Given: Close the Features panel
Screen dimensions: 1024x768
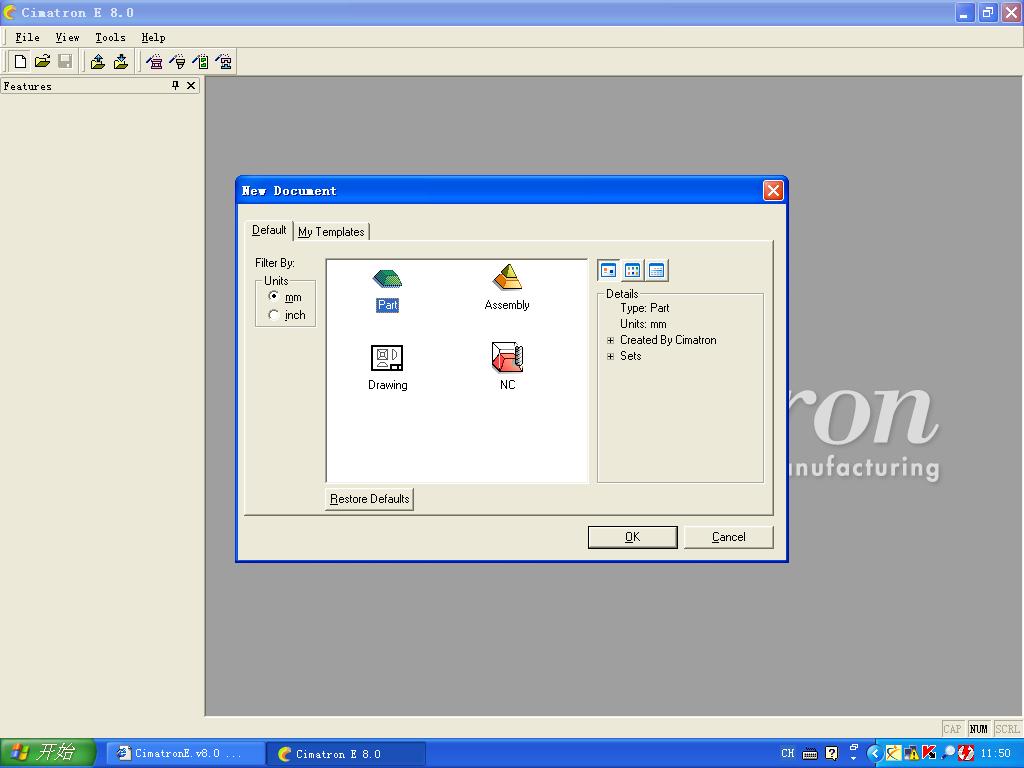Looking at the screenshot, I should coord(191,86).
